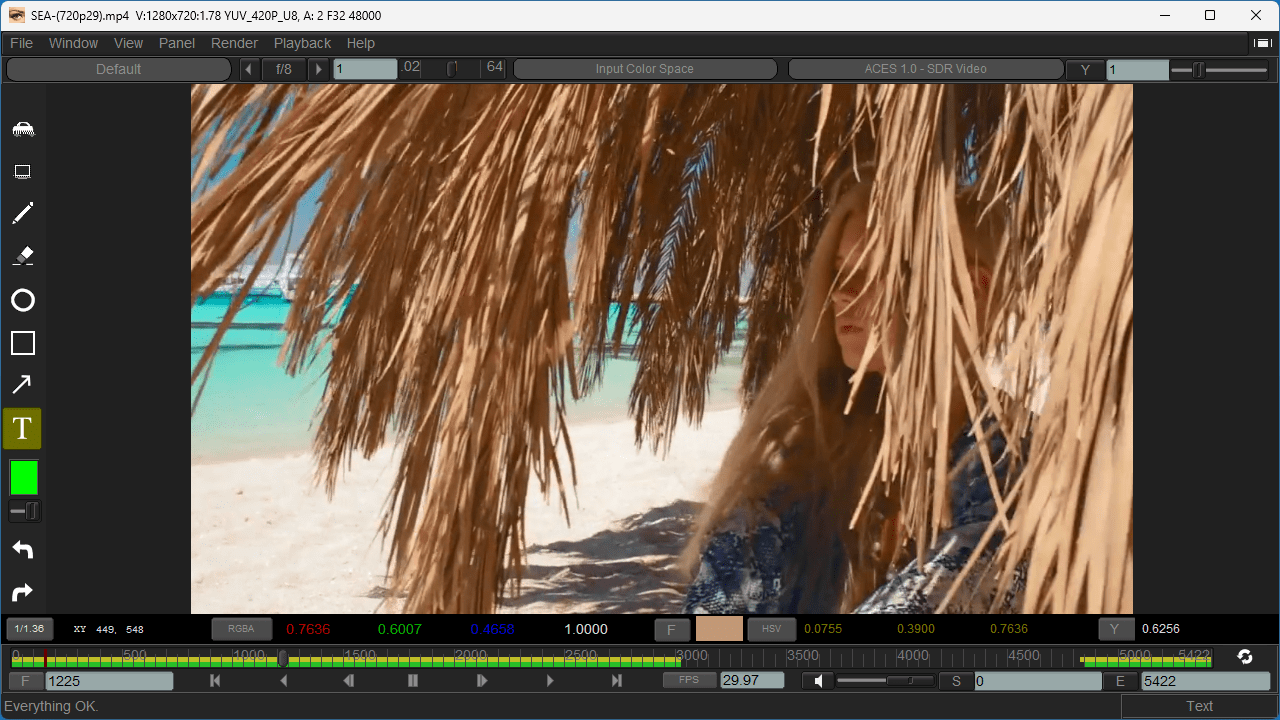The image size is (1280, 720).
Task: Jump to the first frame
Action: tap(215, 681)
